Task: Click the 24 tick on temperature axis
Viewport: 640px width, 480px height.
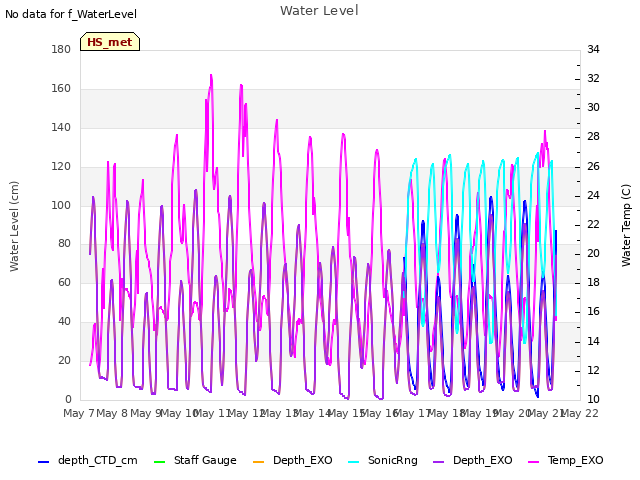Action: pyautogui.click(x=593, y=196)
